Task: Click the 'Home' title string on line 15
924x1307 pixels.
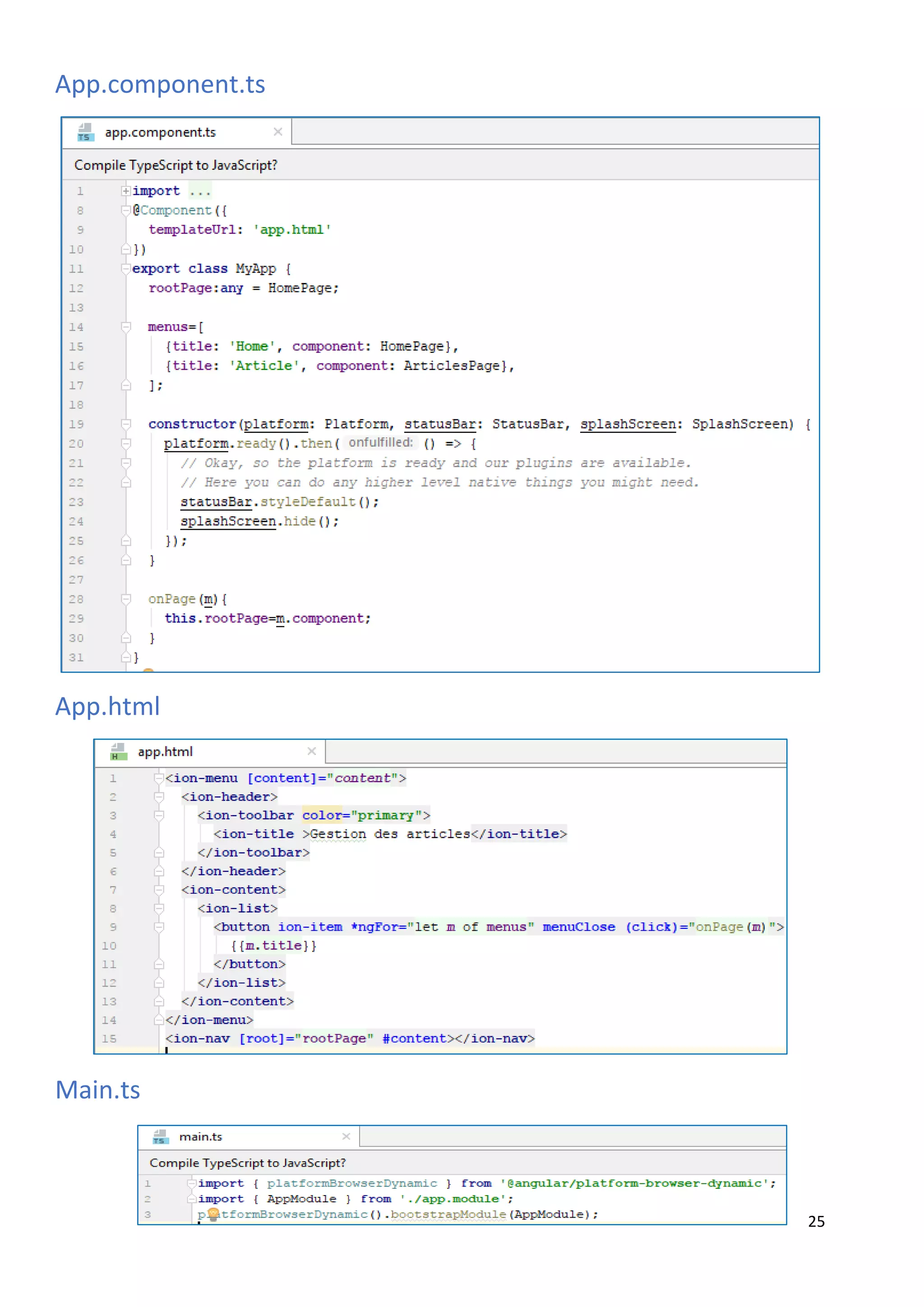Action: coord(252,346)
